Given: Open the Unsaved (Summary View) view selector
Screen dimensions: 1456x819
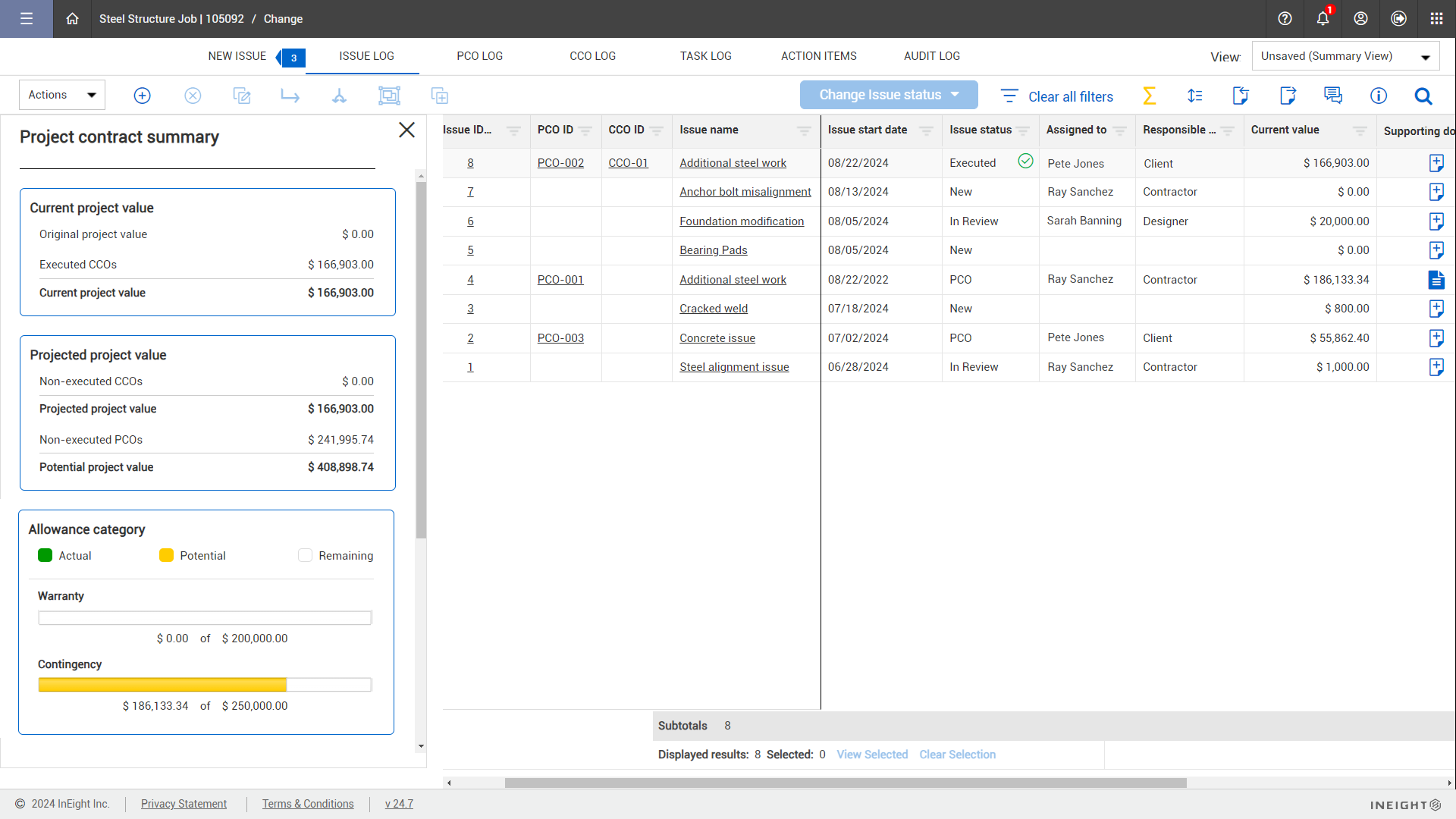Looking at the screenshot, I should (1345, 56).
